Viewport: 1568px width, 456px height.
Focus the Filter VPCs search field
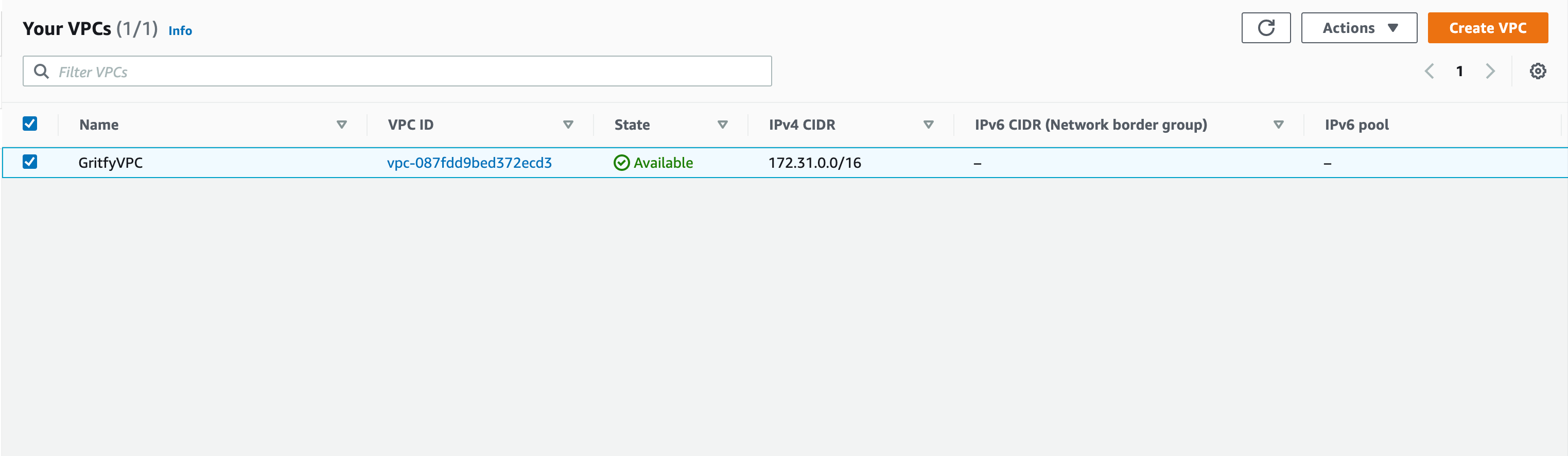[397, 71]
